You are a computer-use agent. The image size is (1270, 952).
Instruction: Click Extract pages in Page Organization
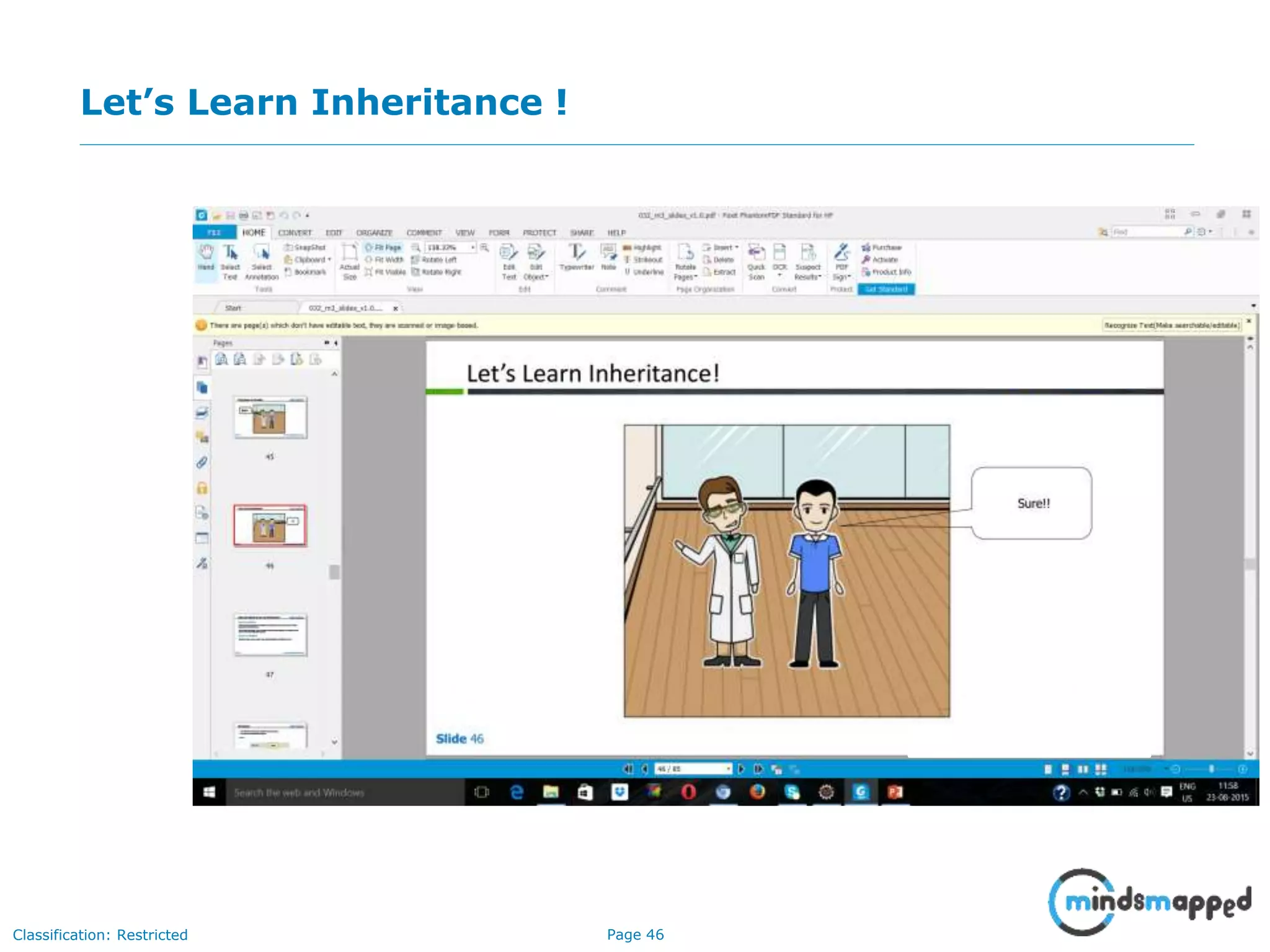click(719, 272)
